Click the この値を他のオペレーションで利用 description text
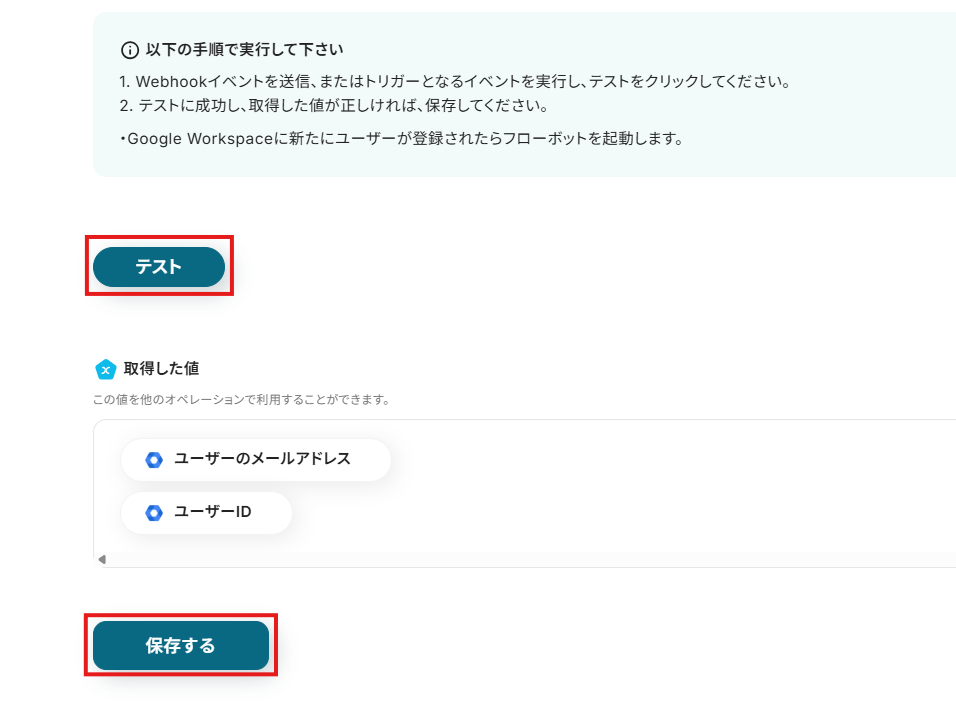Image resolution: width=956 pixels, height=713 pixels. 241,400
